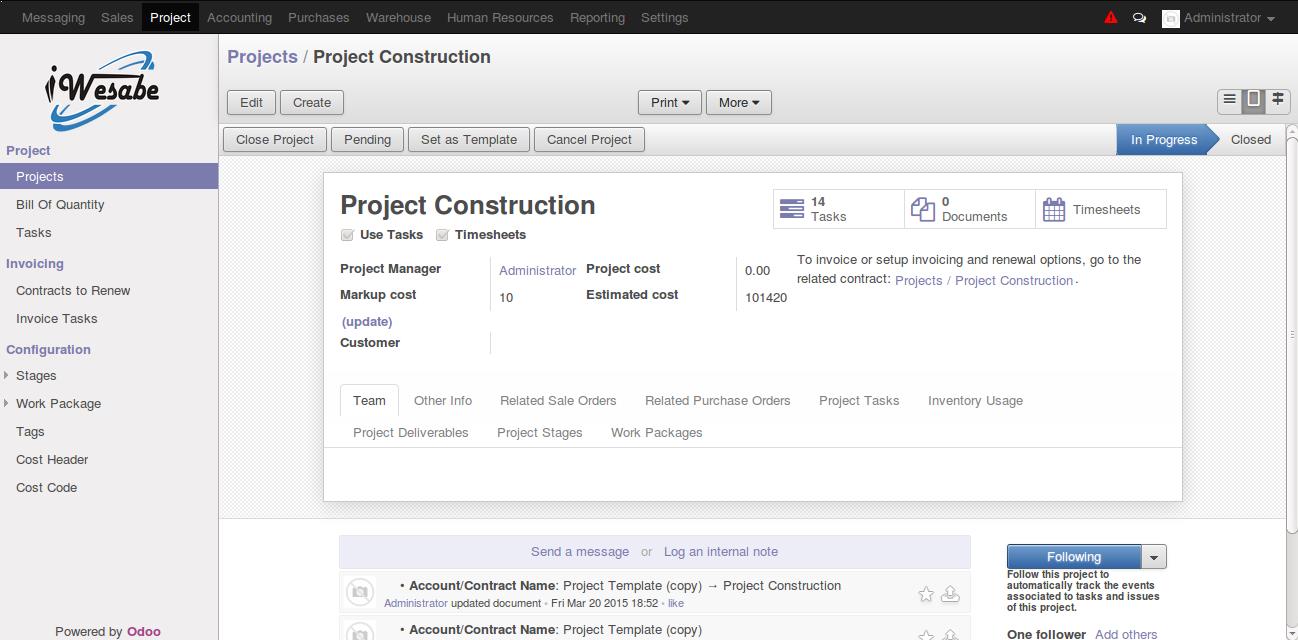The height and width of the screenshot is (640, 1298).
Task: Switch to the Inventory Usage tab
Action: point(975,400)
